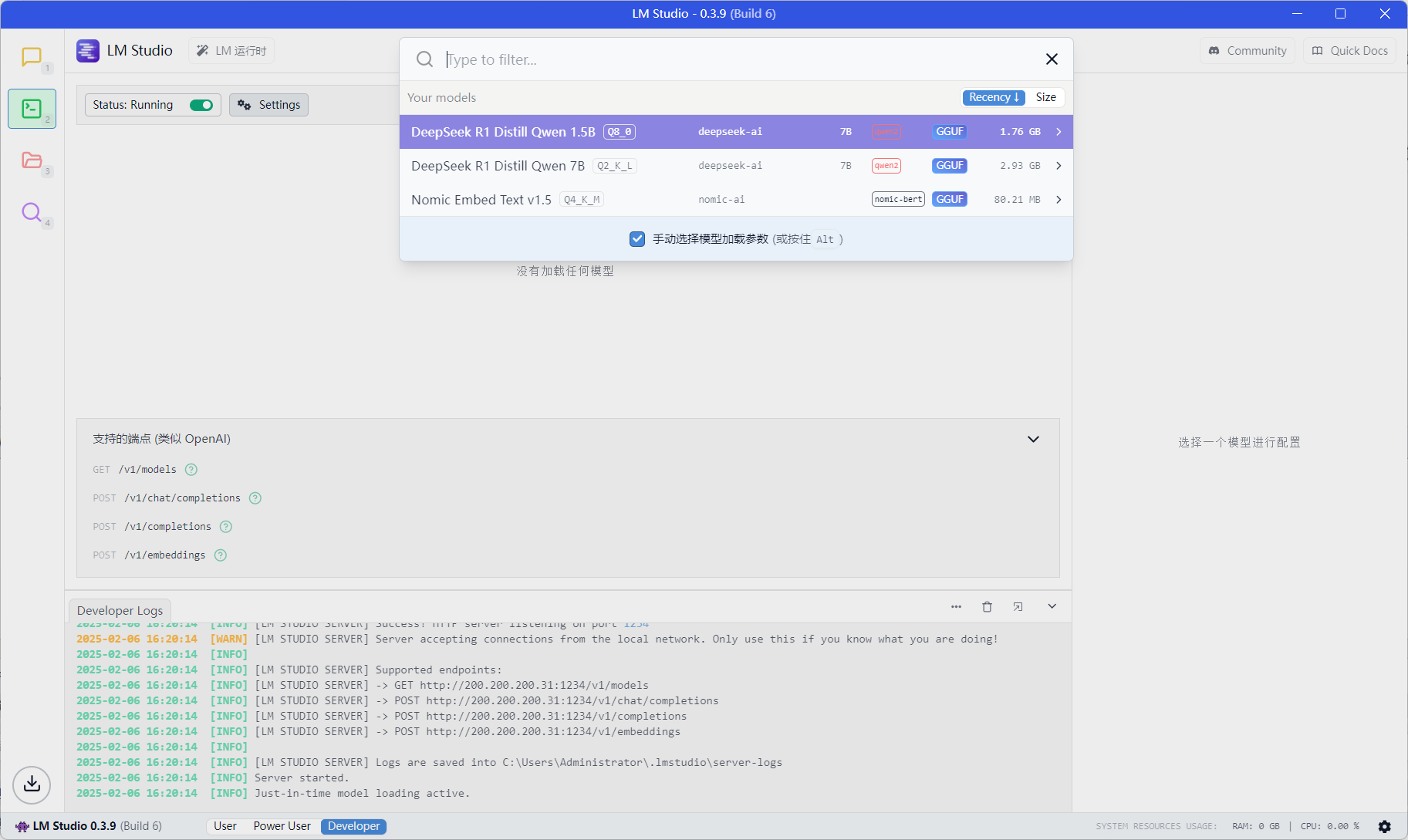Sort models by Size
Viewport: 1408px width, 840px height.
tap(1046, 97)
